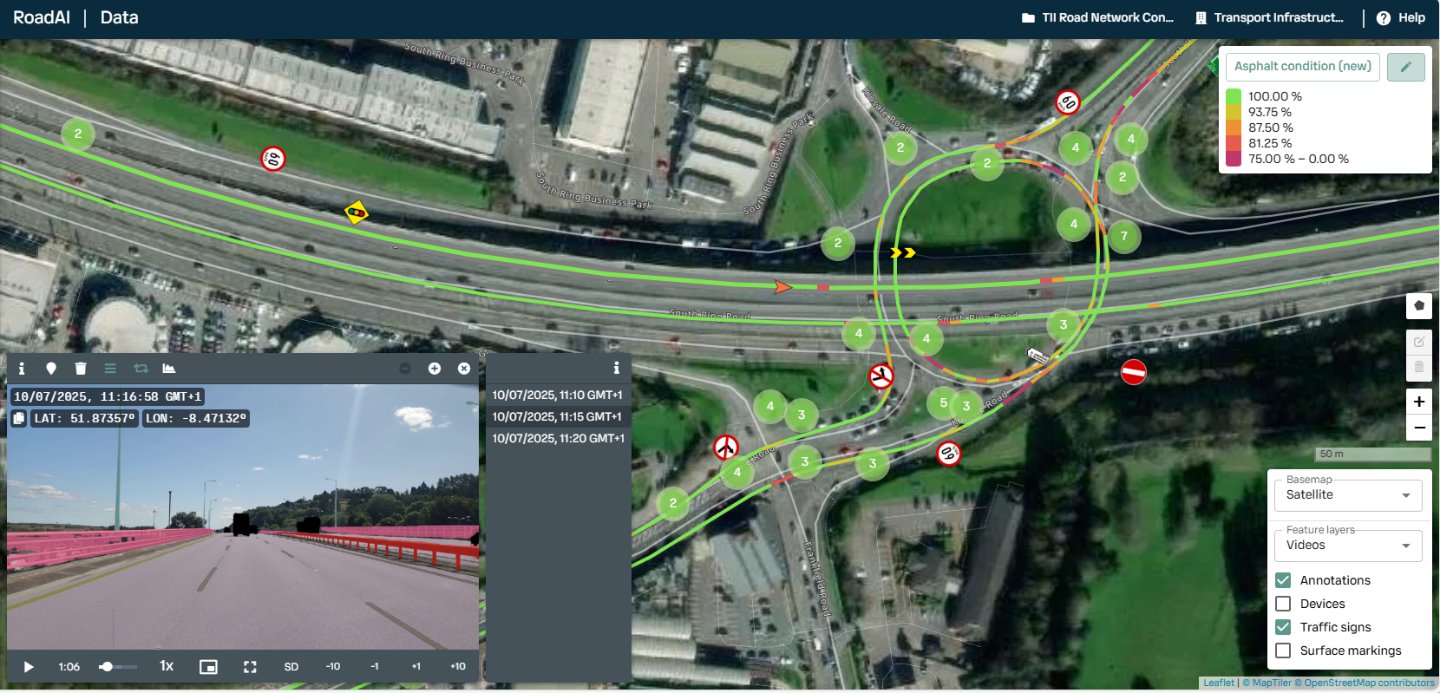Click the minus circle icon on video panel
Screen dimensions: 1440x693
pyautogui.click(x=405, y=369)
